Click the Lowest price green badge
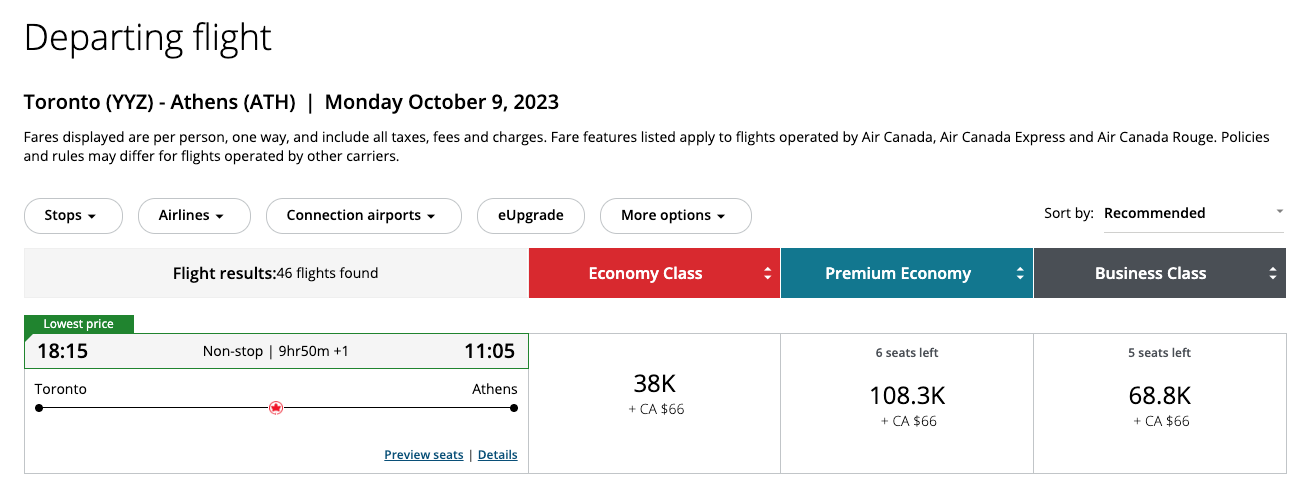Screen dimensions: 1303x481 pyautogui.click(x=79, y=324)
